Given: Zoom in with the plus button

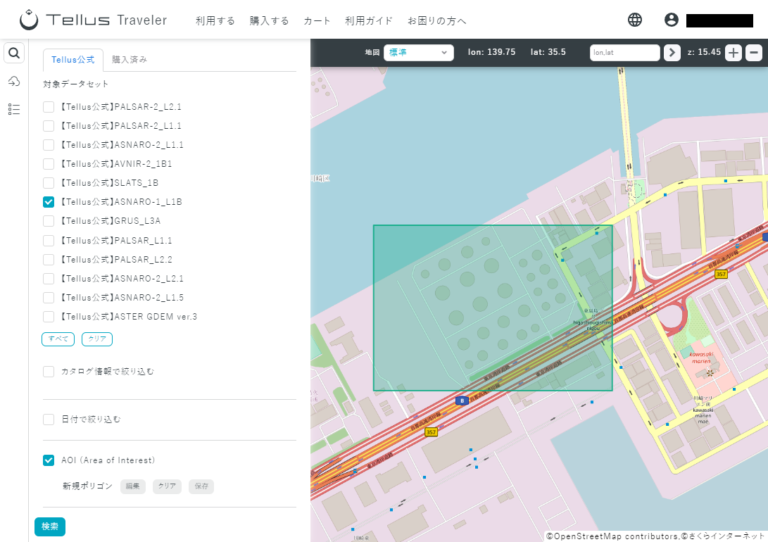Looking at the screenshot, I should click(x=733, y=52).
